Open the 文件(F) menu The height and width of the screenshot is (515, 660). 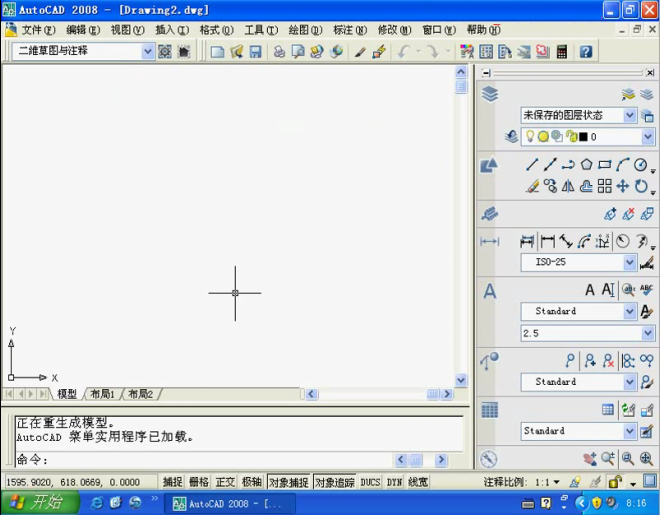click(x=38, y=30)
